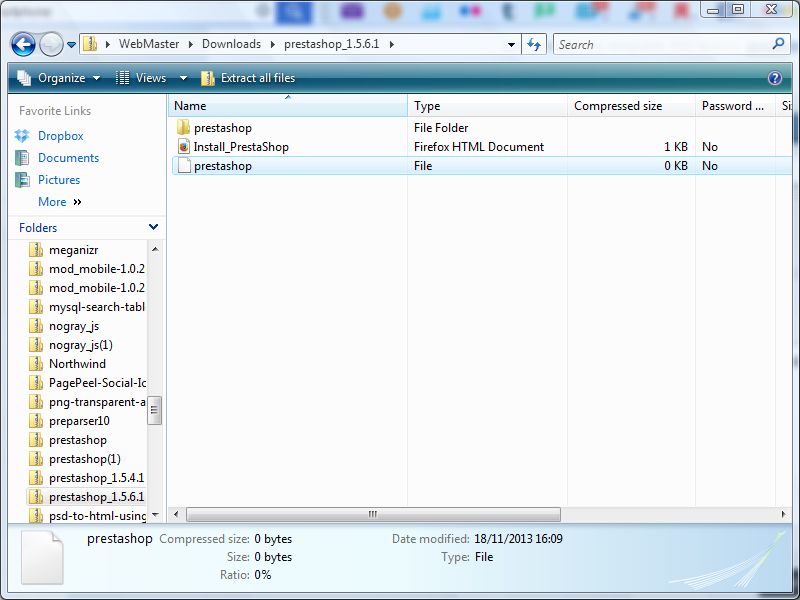Select preparser10 in the folder tree

pos(79,421)
